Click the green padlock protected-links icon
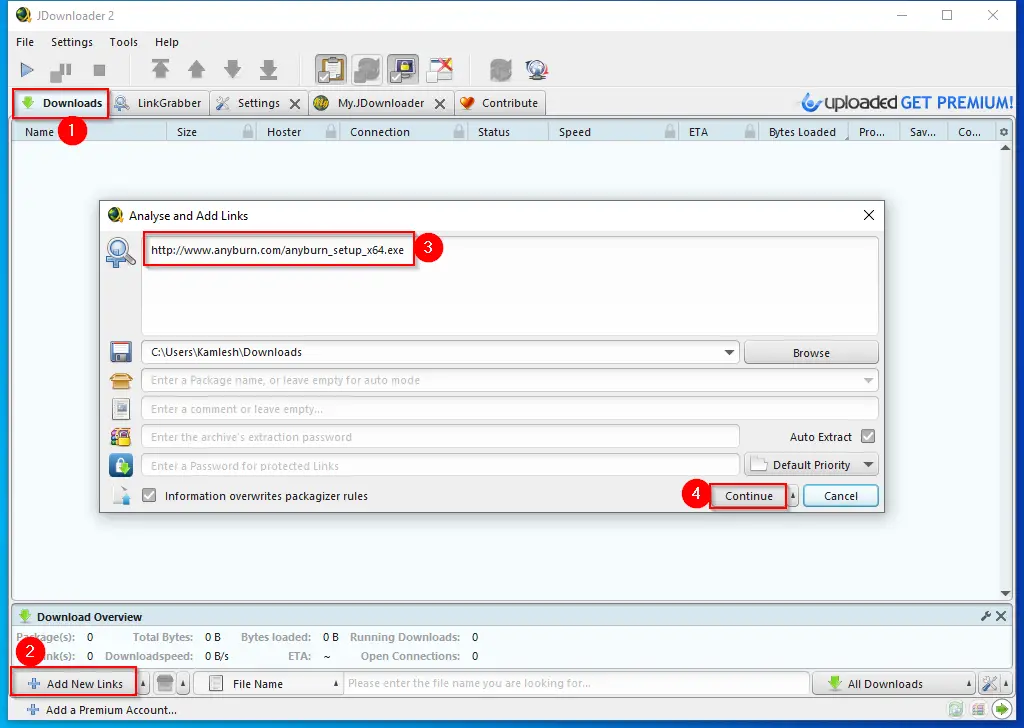 coord(121,466)
